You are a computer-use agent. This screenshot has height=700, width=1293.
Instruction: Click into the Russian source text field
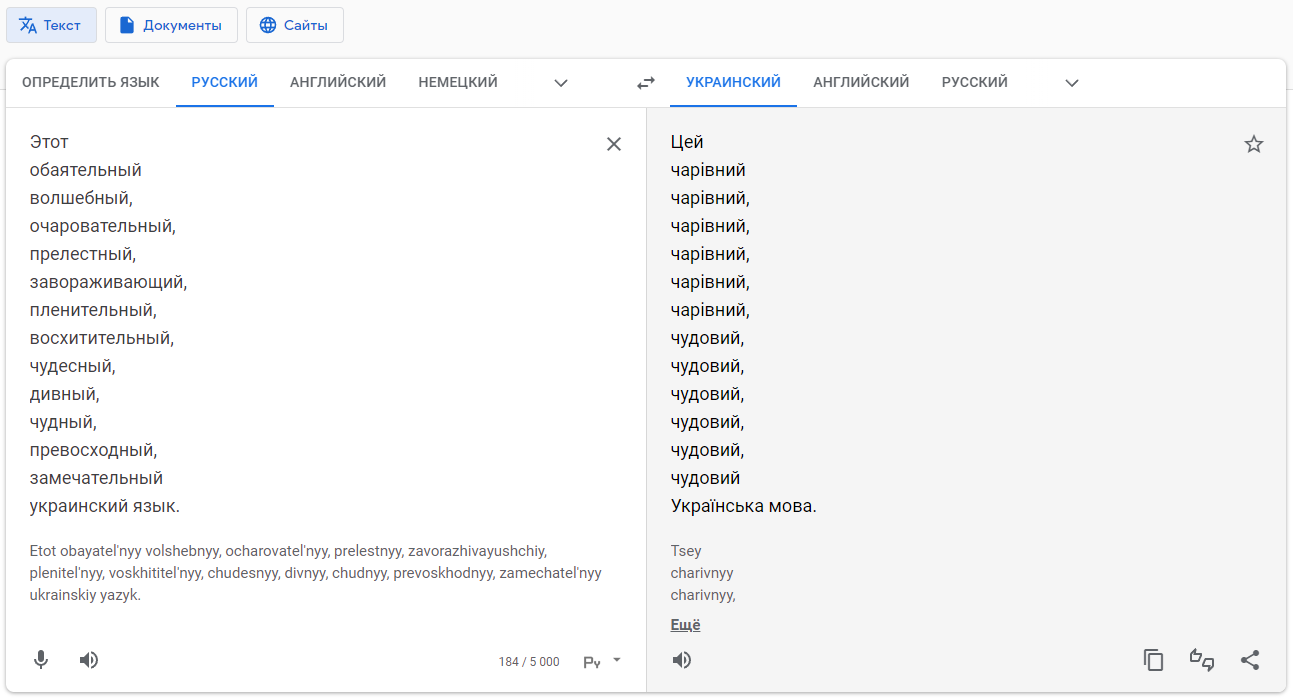(x=300, y=320)
